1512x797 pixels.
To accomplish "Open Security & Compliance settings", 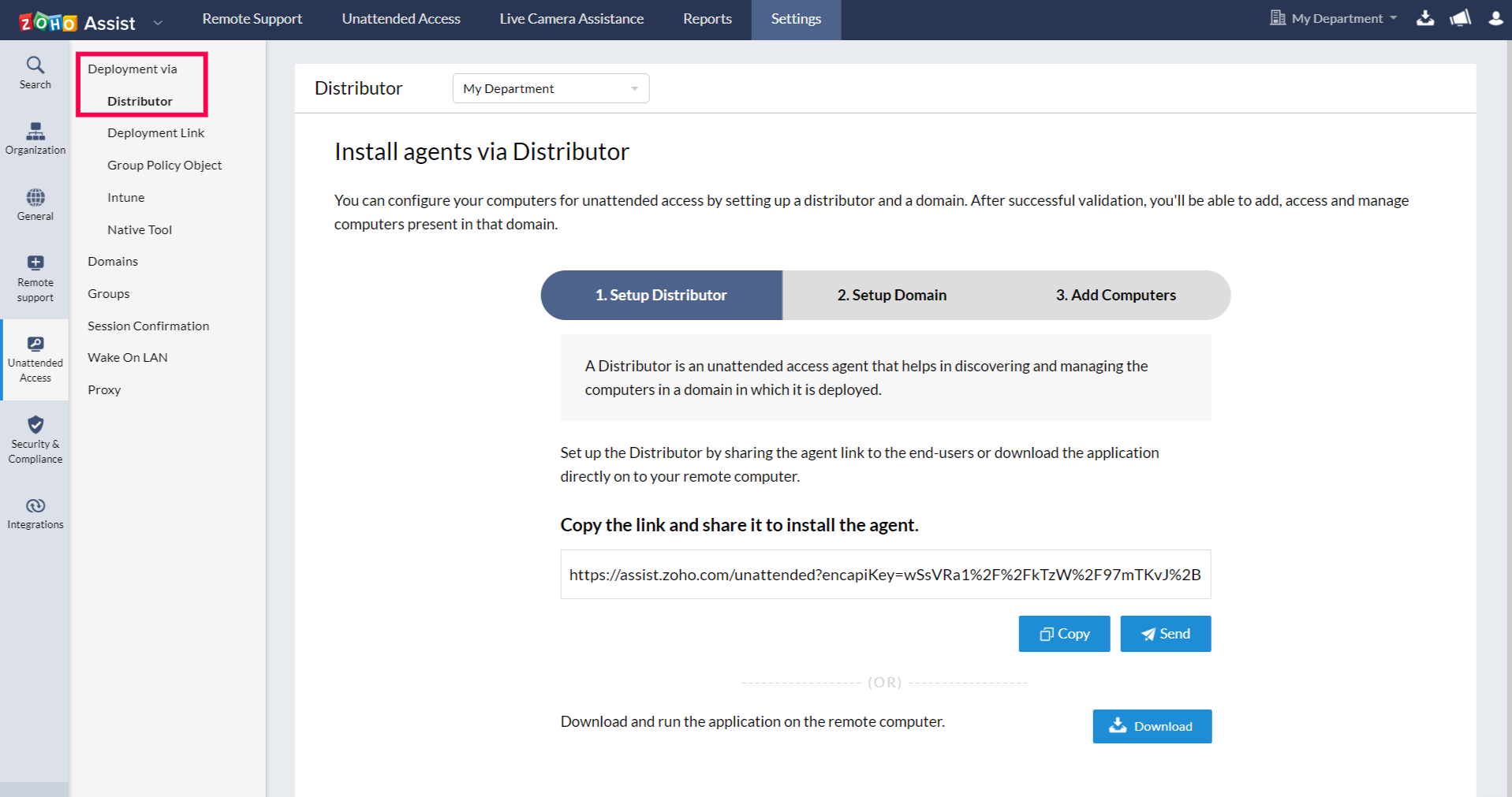I will point(35,439).
